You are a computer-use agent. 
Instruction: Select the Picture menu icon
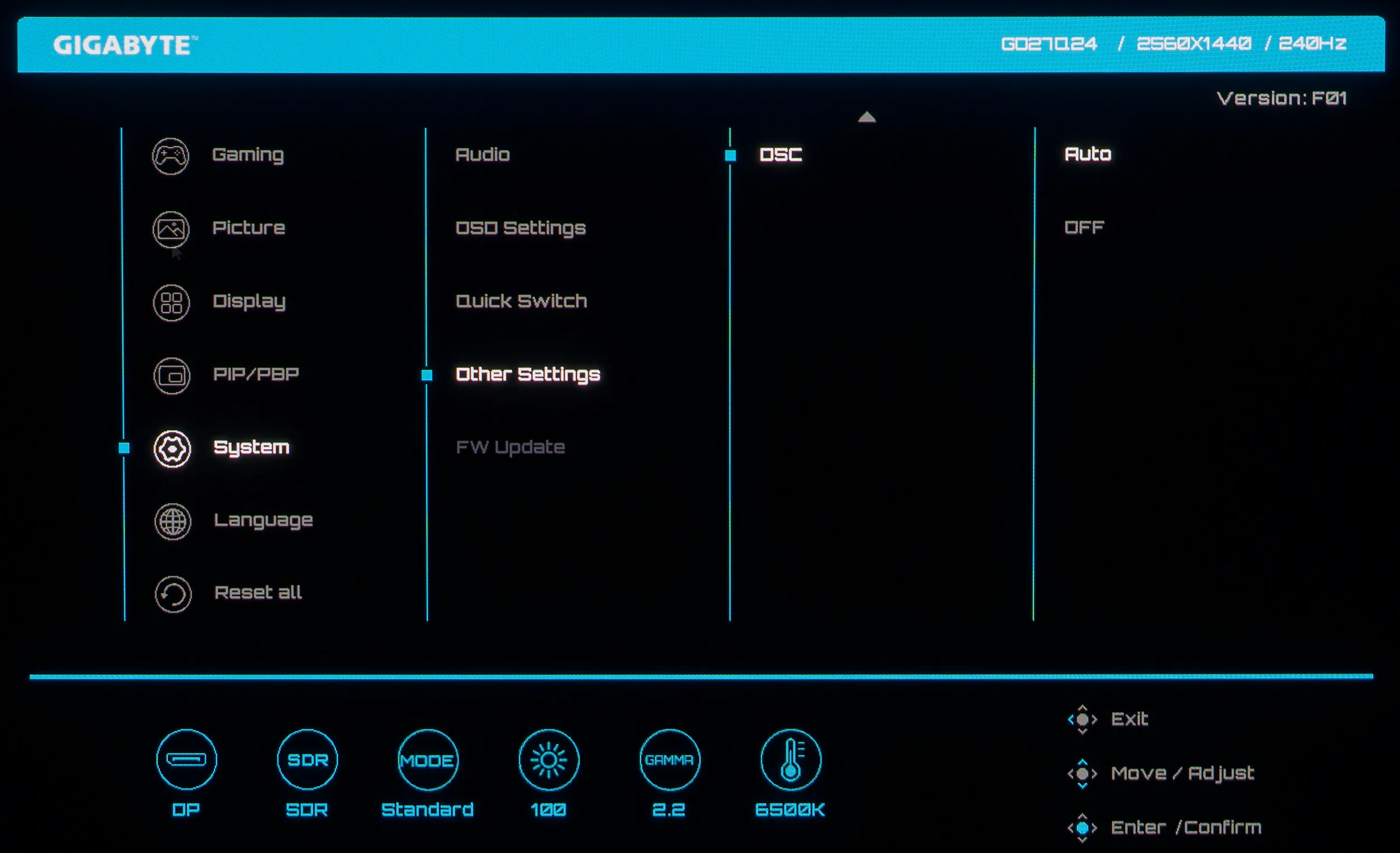point(170,229)
